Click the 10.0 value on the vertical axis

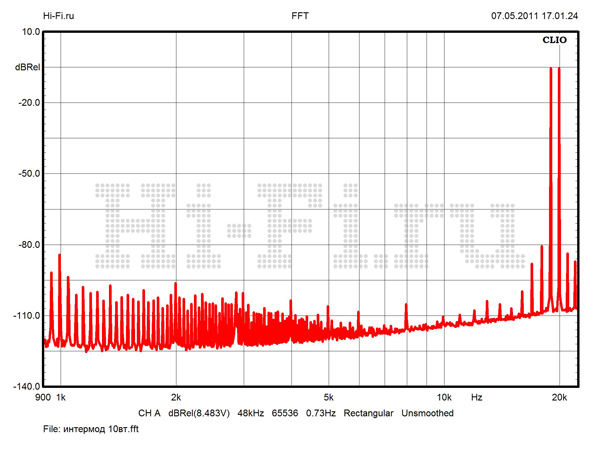click(28, 32)
